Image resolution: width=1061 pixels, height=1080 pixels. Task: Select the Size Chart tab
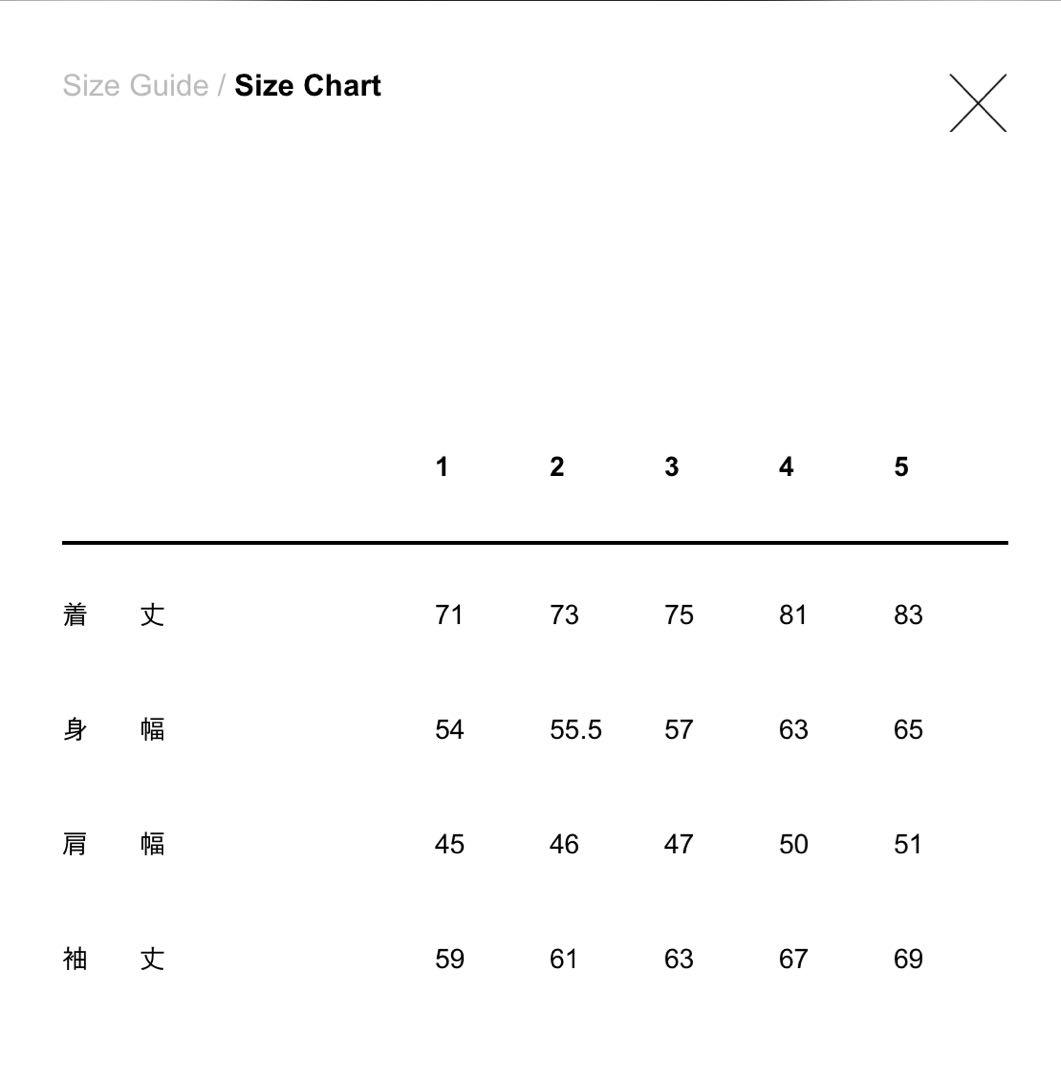(308, 86)
